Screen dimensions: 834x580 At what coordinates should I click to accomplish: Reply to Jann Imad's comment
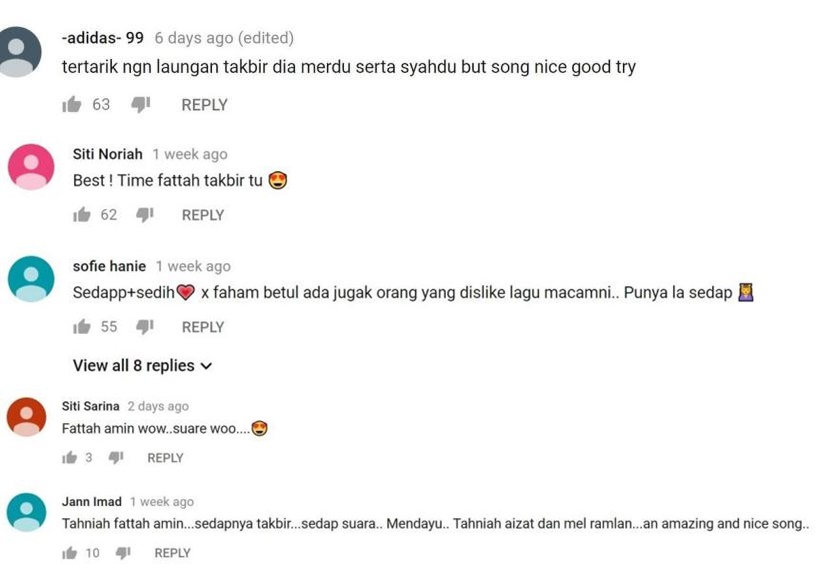[172, 553]
